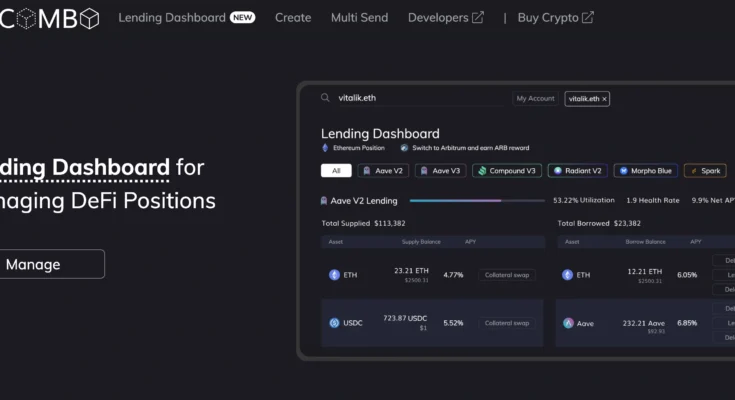735x400 pixels.
Task: Select the Aave V3 filter tab
Action: click(x=441, y=171)
